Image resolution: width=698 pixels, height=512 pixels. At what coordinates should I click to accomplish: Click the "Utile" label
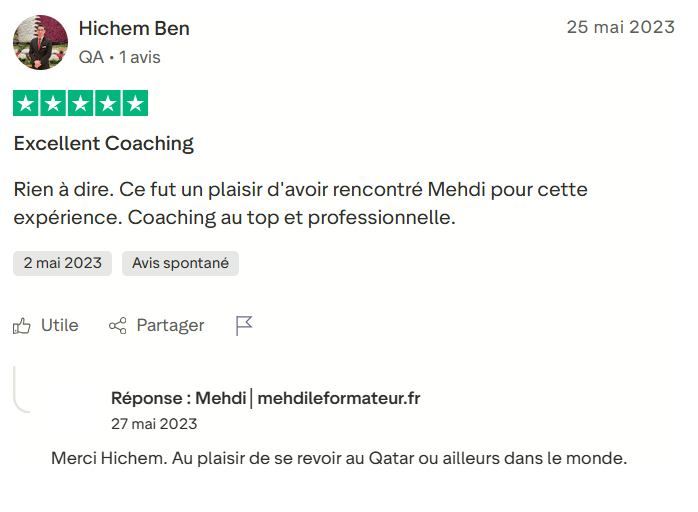point(59,326)
